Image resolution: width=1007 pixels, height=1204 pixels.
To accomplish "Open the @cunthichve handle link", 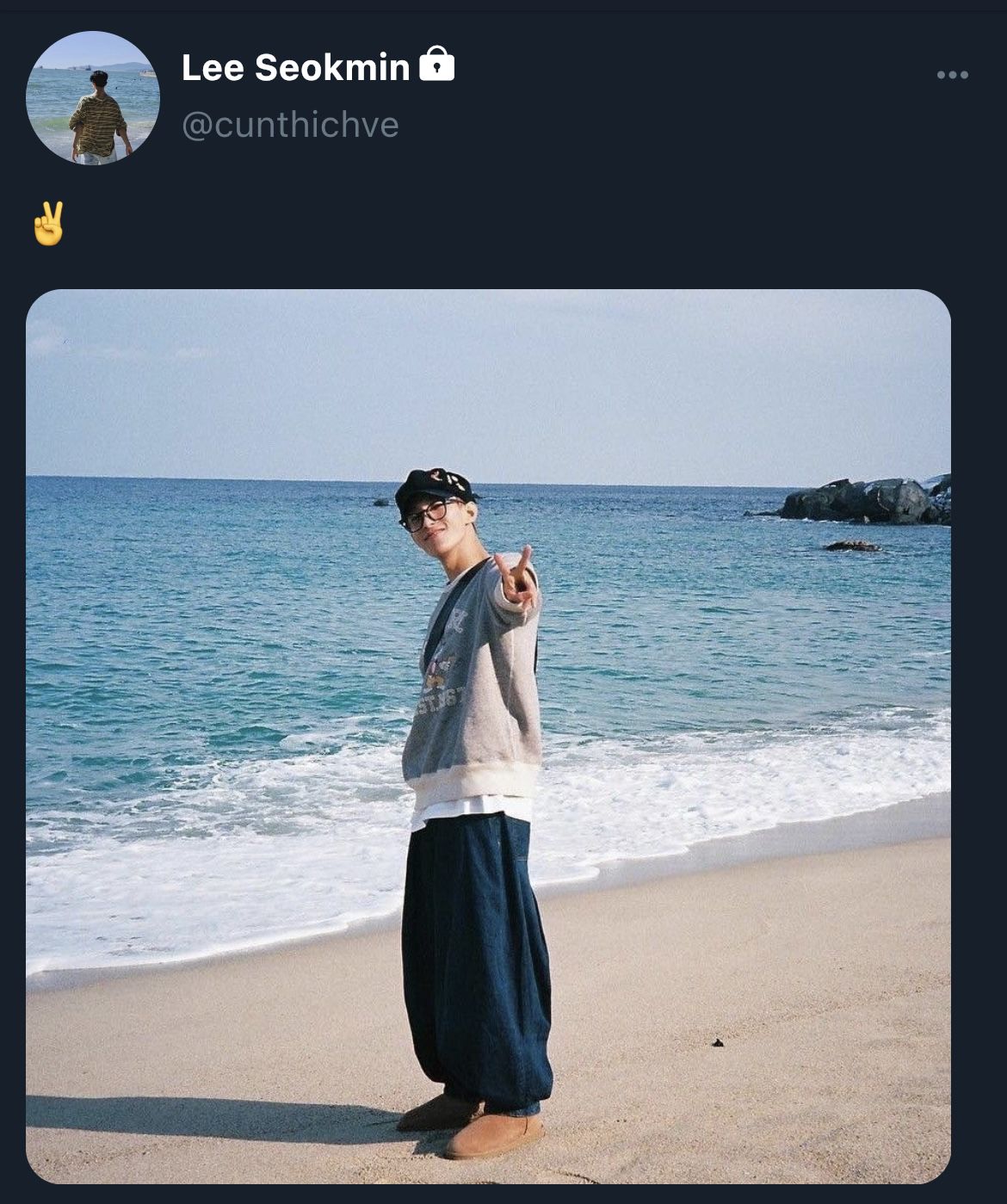I will coord(290,125).
